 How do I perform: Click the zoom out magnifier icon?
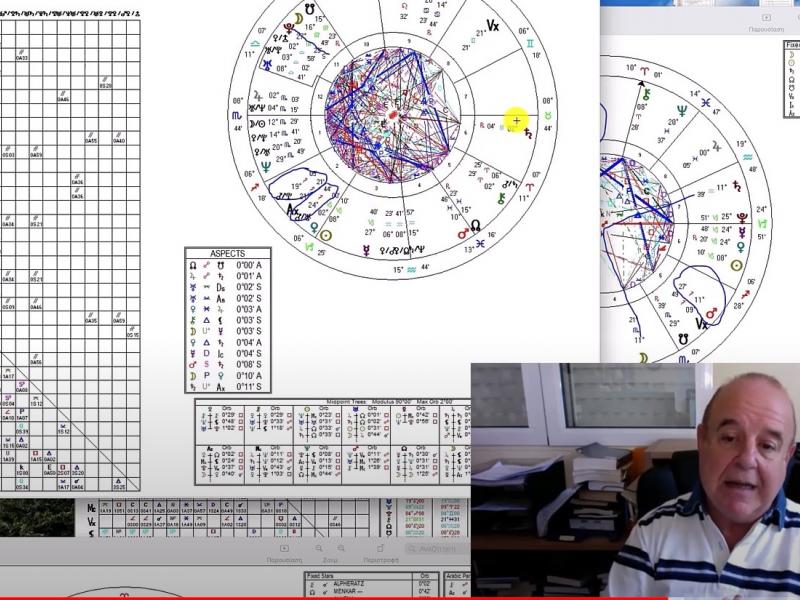click(319, 548)
